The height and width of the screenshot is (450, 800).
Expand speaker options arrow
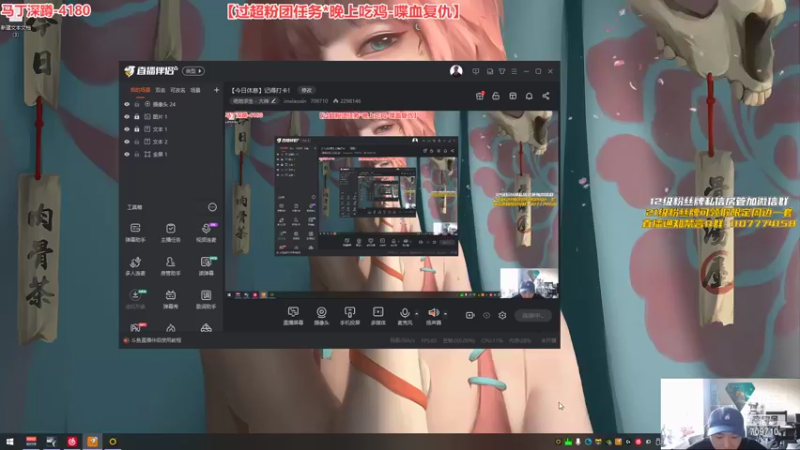click(x=445, y=313)
